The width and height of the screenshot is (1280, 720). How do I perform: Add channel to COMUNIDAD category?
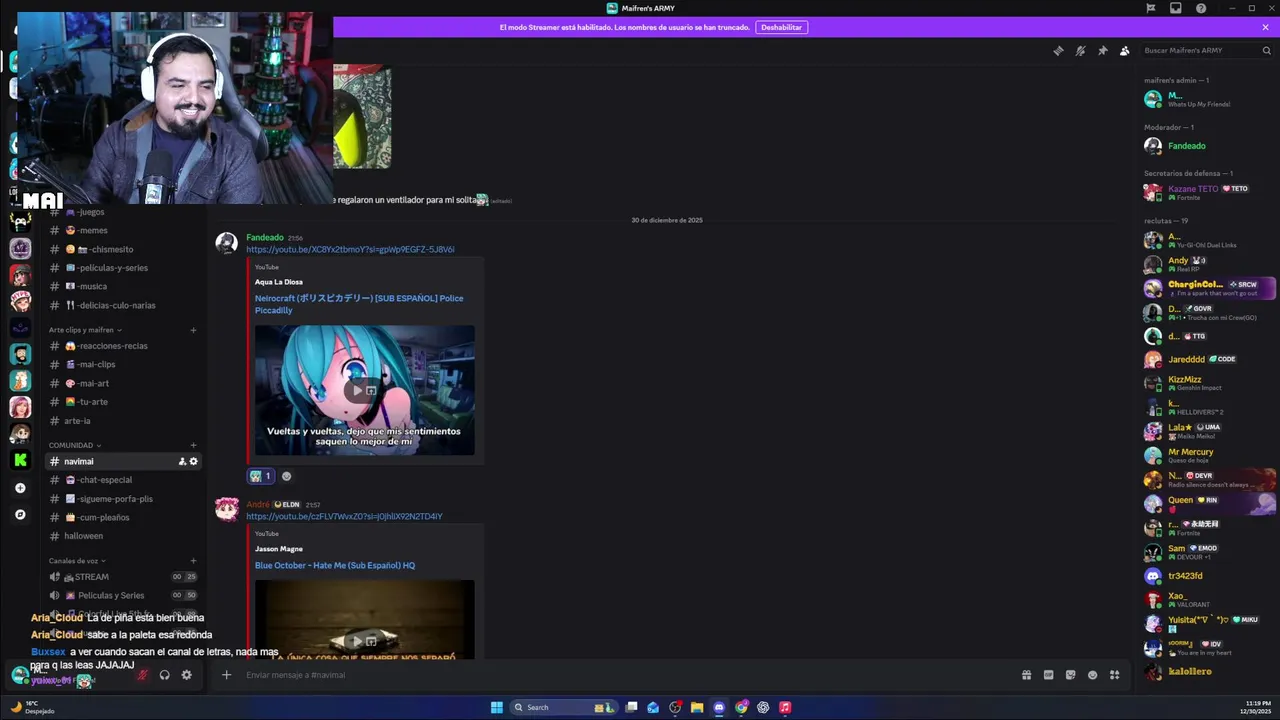193,445
